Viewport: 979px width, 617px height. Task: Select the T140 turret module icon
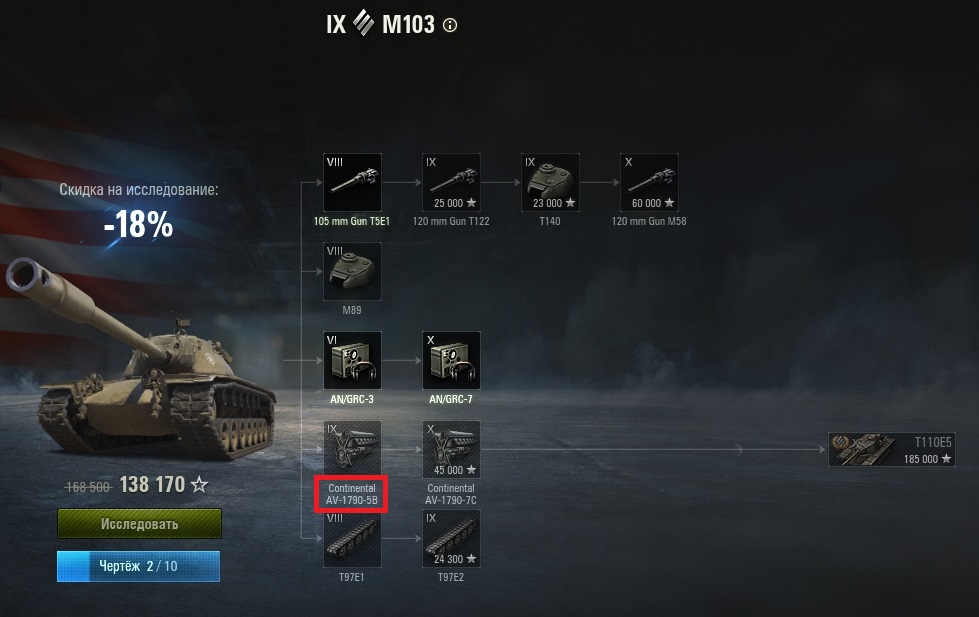(x=550, y=182)
